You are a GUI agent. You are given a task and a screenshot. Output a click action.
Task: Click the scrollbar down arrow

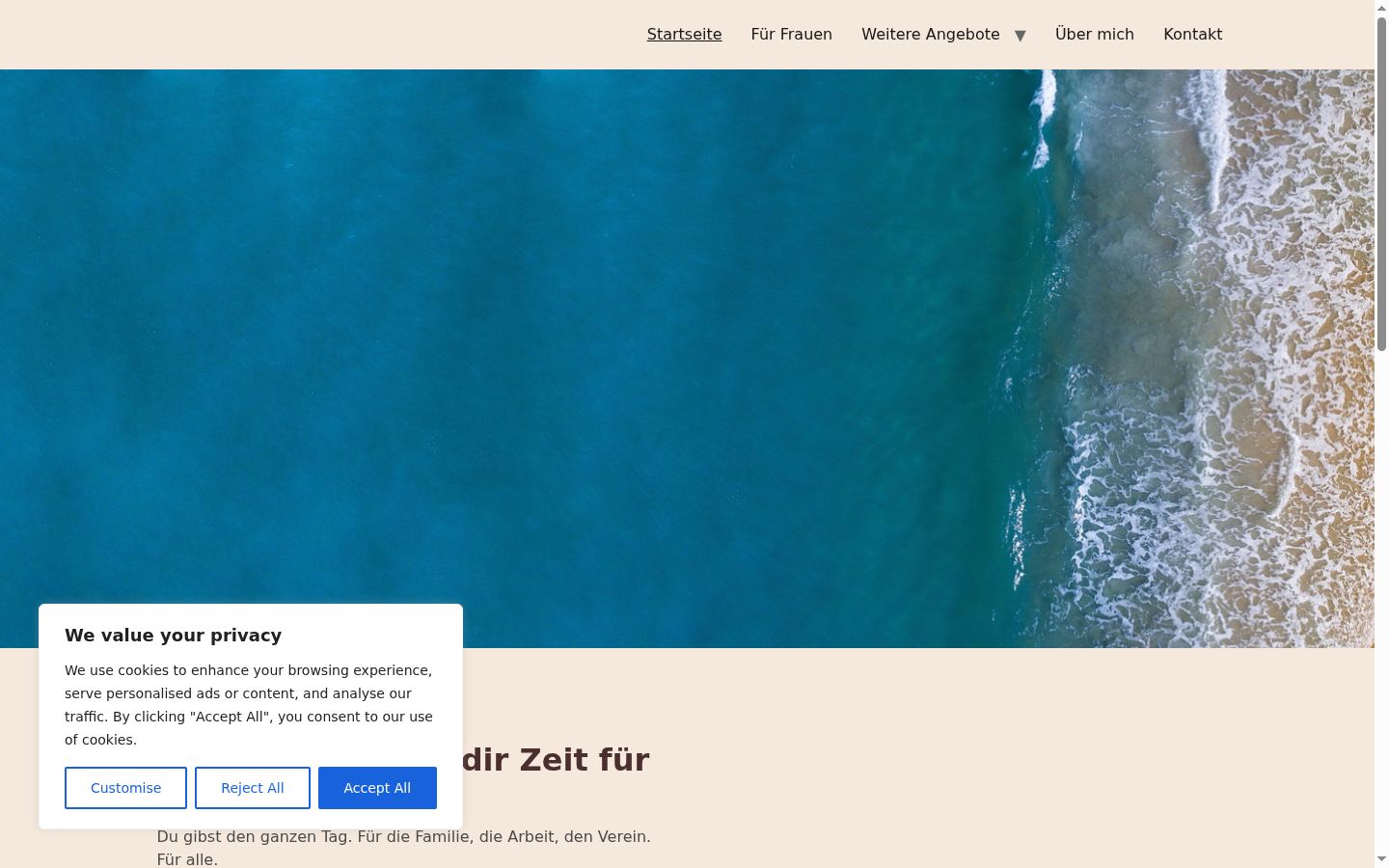click(x=1381, y=859)
